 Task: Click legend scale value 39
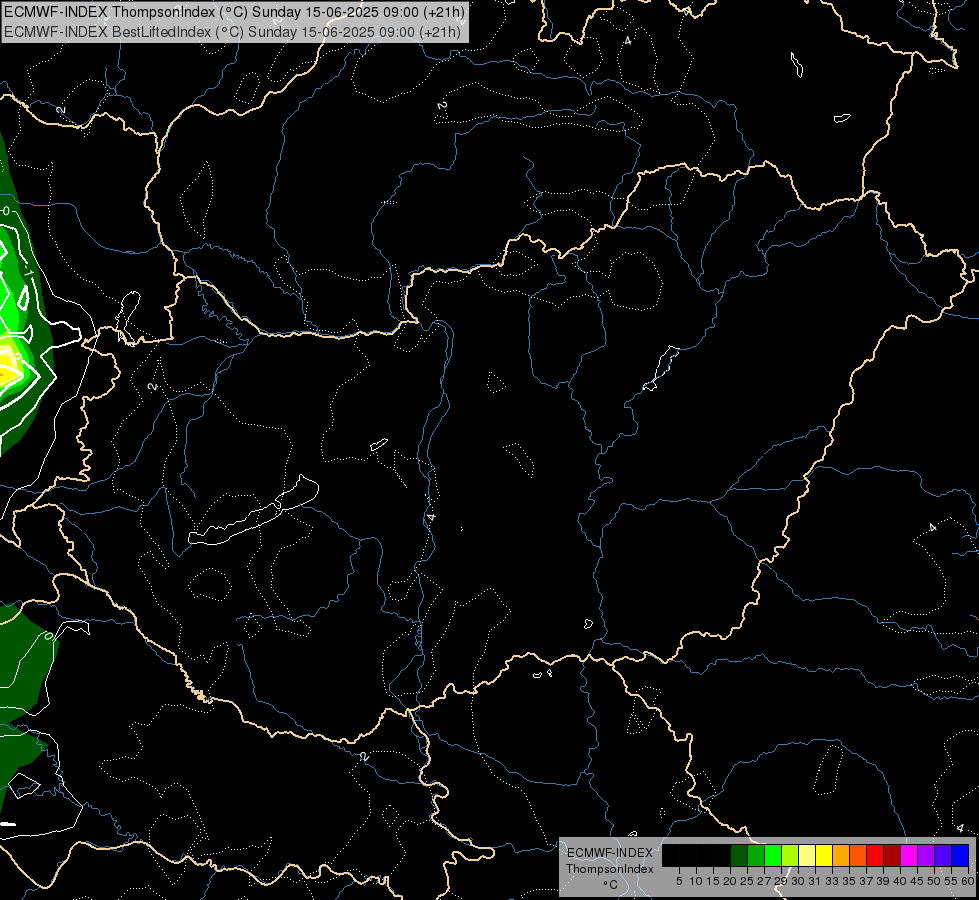[x=883, y=881]
